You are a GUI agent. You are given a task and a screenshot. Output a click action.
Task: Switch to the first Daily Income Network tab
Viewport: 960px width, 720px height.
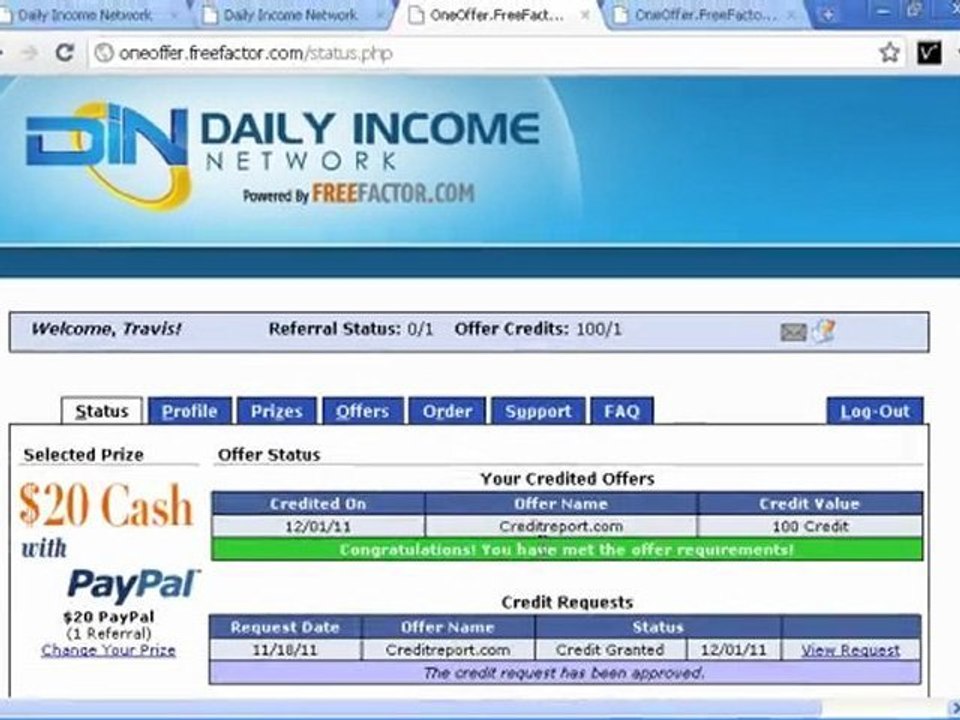[84, 15]
